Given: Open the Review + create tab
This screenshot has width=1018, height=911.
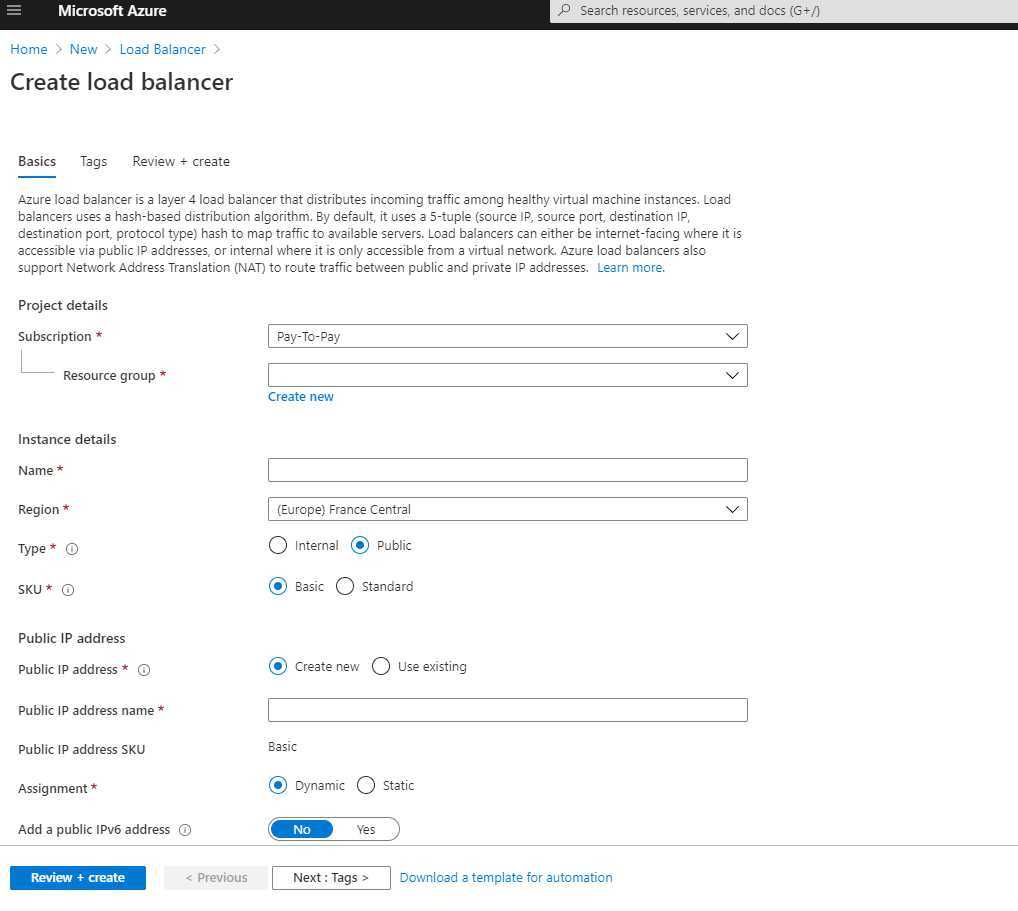Looking at the screenshot, I should (181, 162).
